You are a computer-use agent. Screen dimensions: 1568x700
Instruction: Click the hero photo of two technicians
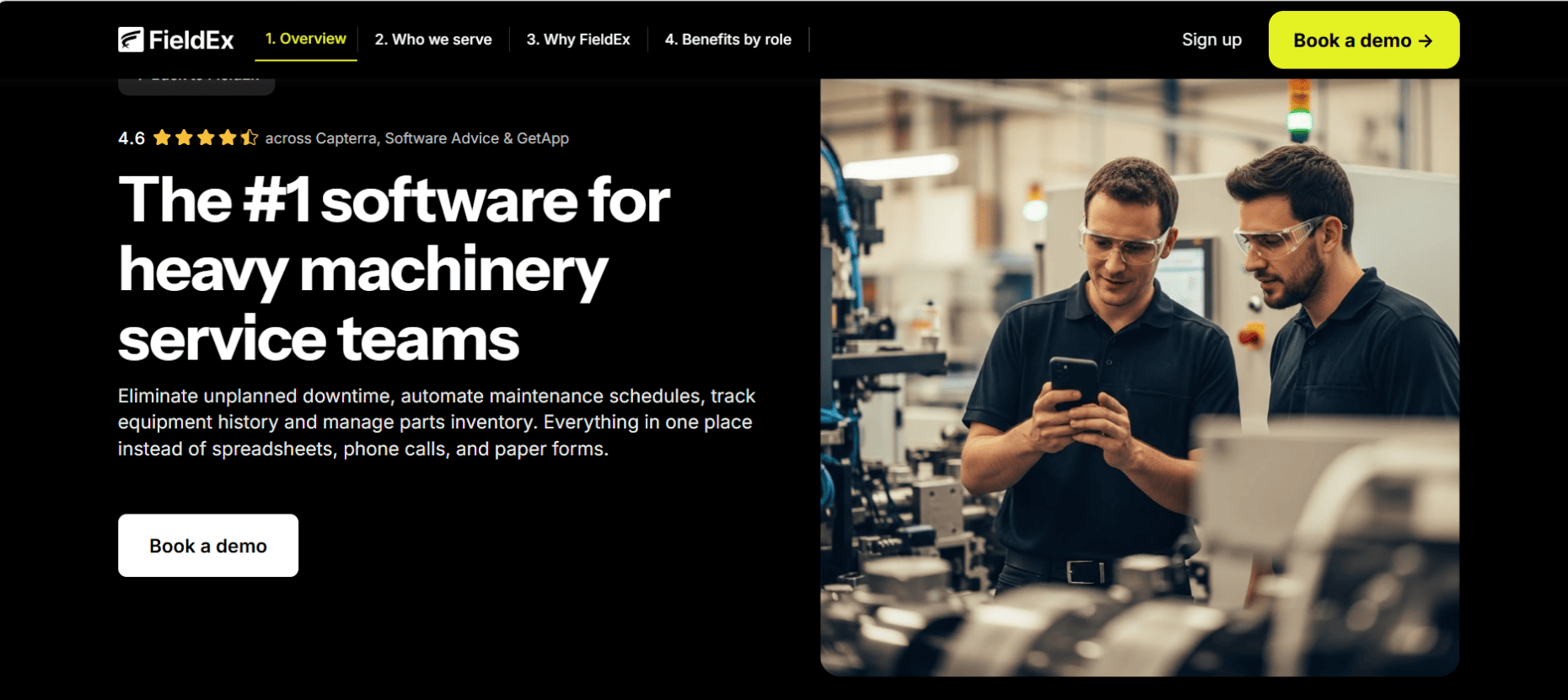pyautogui.click(x=1140, y=377)
